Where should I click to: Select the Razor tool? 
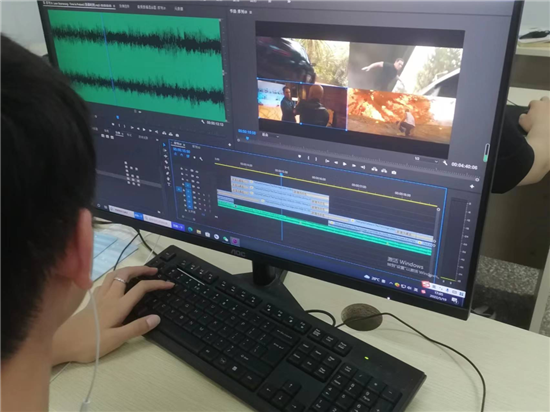[x=166, y=162]
